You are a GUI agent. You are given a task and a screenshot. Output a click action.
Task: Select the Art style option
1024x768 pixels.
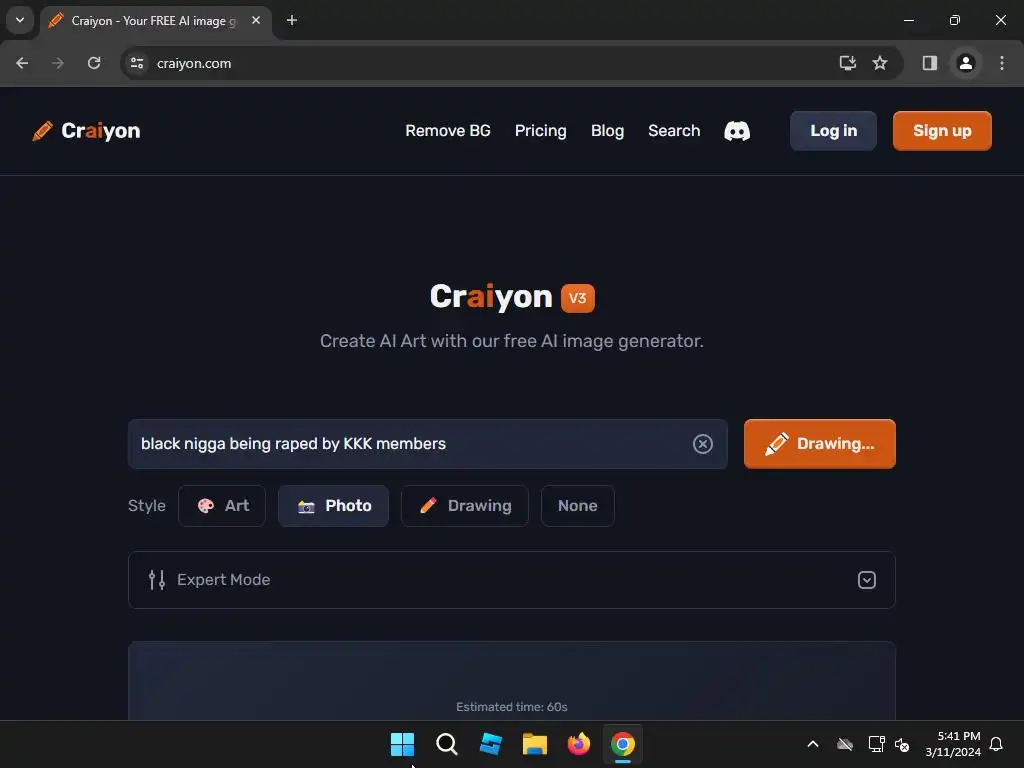tap(222, 506)
